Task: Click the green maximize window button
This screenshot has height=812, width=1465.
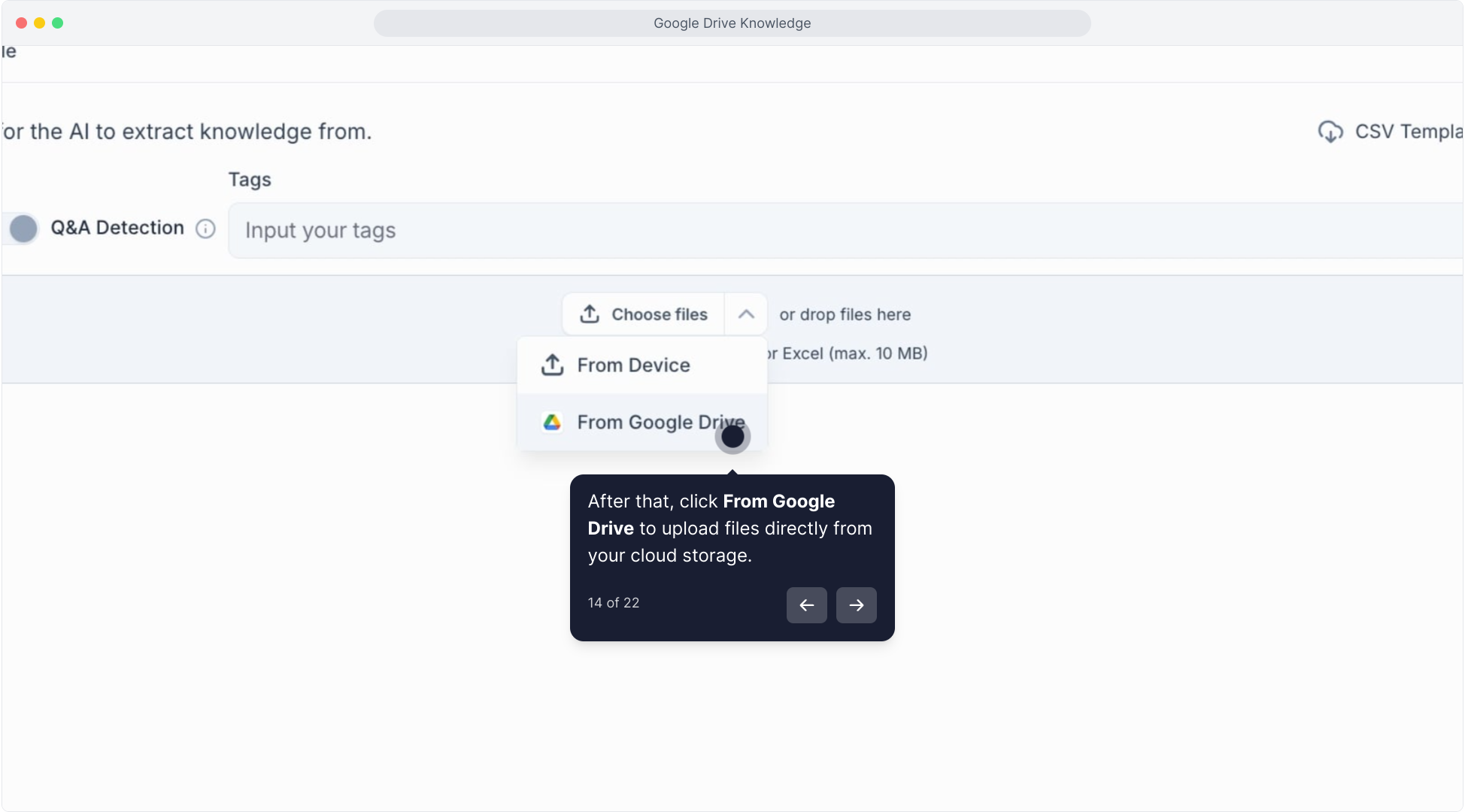Action: (x=57, y=23)
